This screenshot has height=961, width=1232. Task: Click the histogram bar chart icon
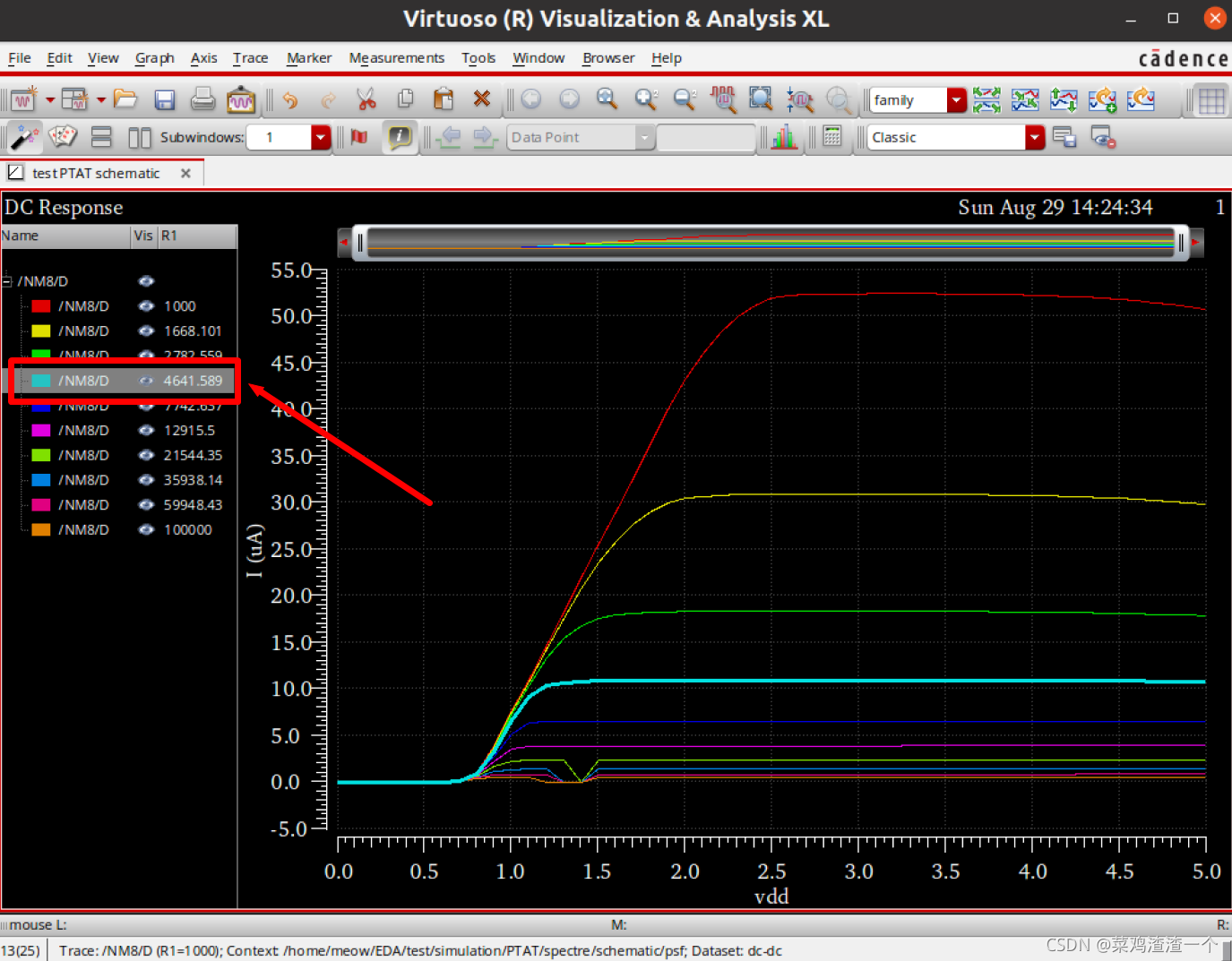click(784, 137)
